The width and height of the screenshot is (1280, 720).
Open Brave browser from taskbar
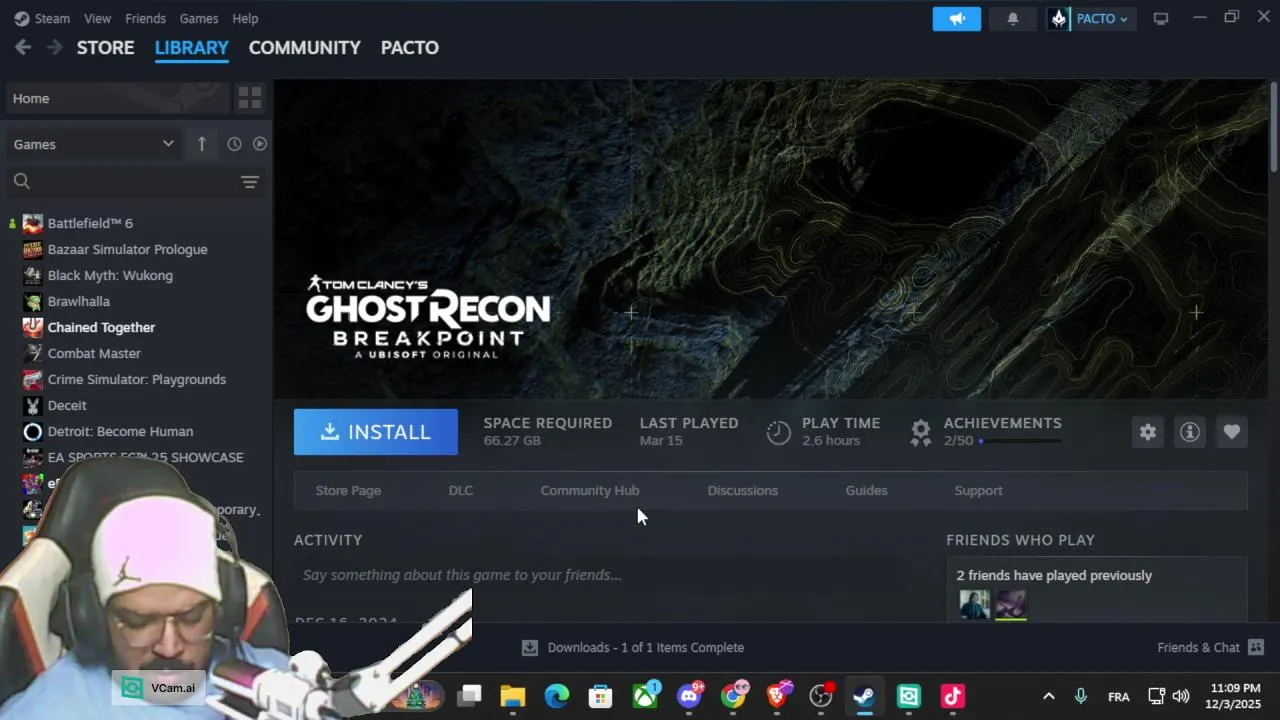pyautogui.click(x=777, y=696)
